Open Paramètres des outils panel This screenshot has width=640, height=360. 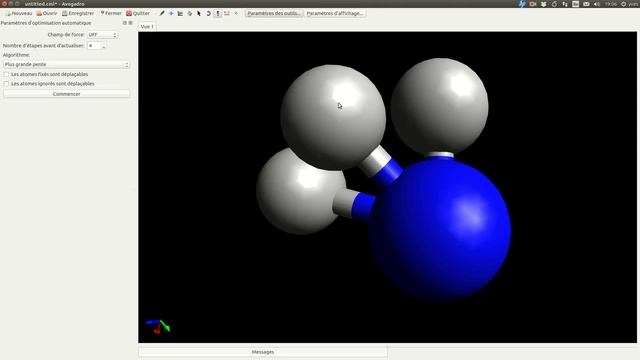274,13
